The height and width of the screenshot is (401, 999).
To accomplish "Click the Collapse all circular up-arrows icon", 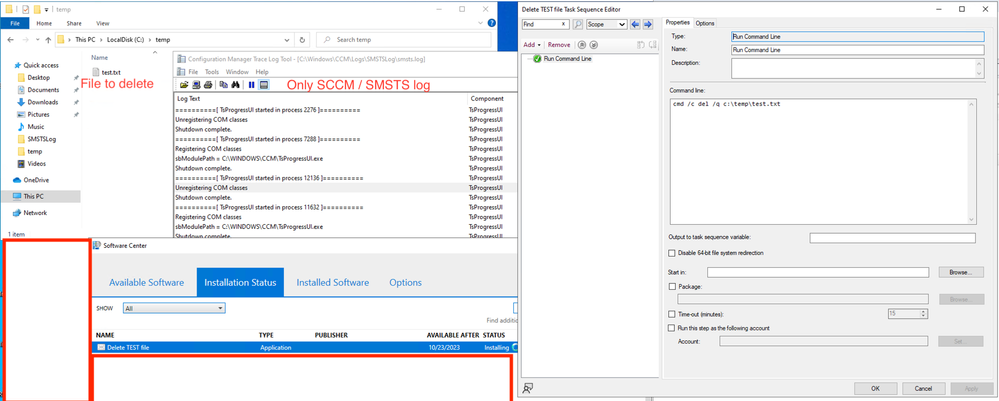I will [x=582, y=45].
